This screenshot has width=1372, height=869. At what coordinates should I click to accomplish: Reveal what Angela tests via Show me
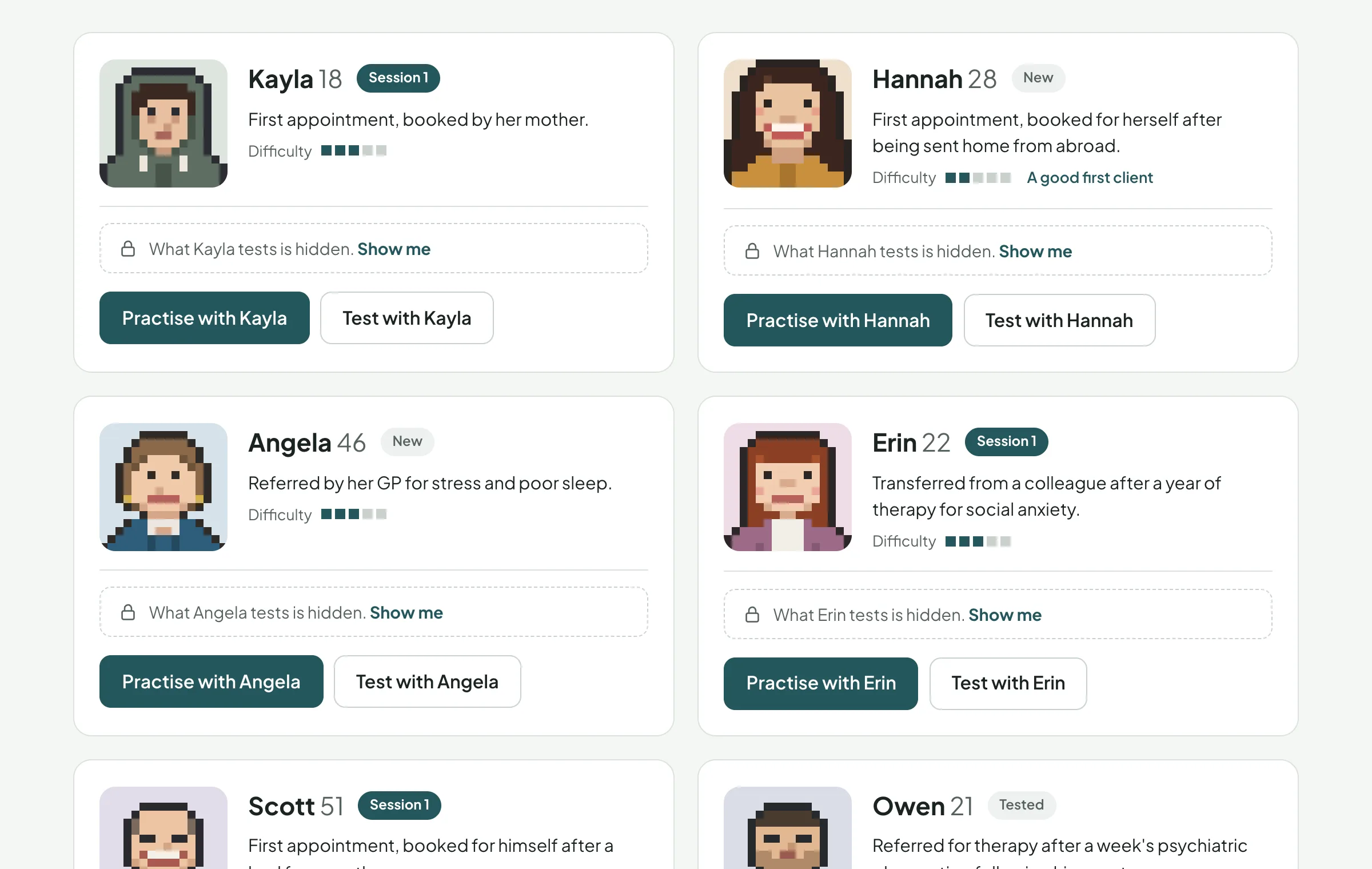(406, 613)
